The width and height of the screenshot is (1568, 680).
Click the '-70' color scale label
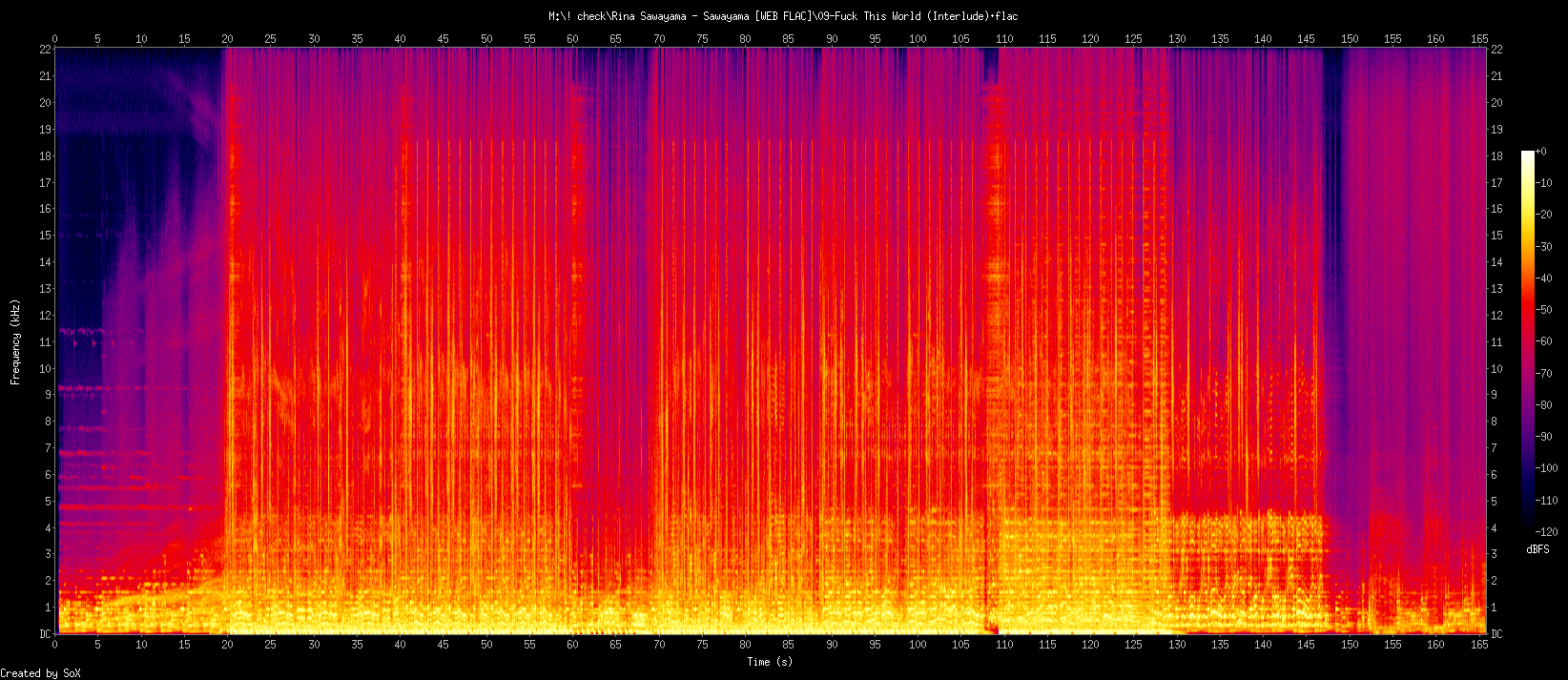point(1544,373)
